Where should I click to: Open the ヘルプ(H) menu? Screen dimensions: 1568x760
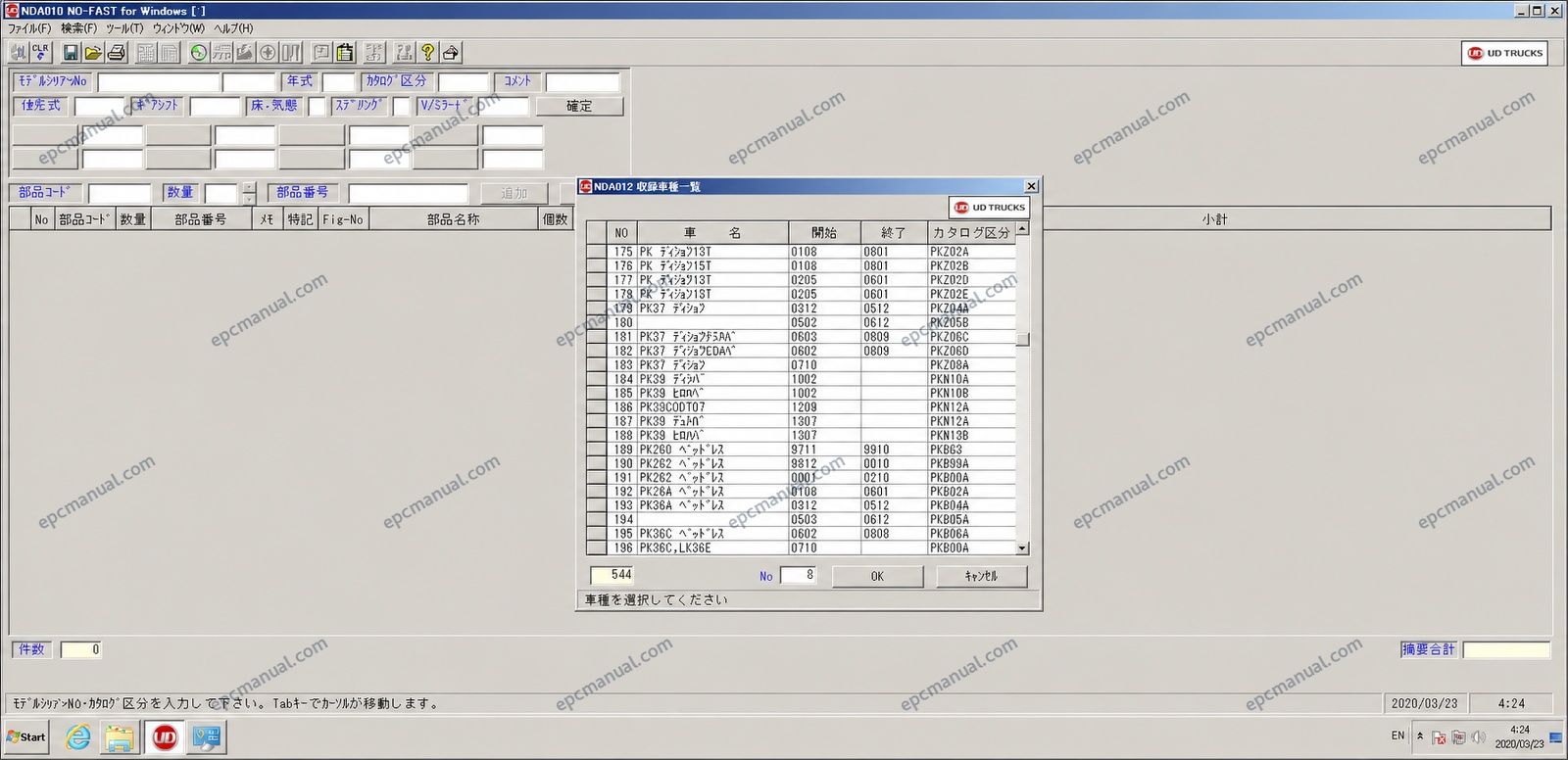[x=233, y=28]
